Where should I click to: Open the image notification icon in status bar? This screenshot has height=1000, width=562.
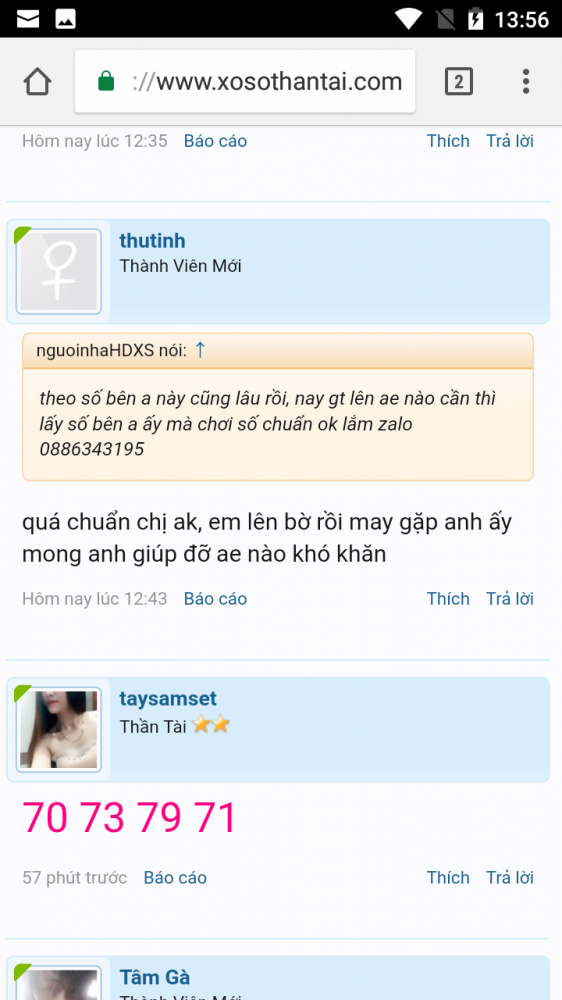coord(66,18)
